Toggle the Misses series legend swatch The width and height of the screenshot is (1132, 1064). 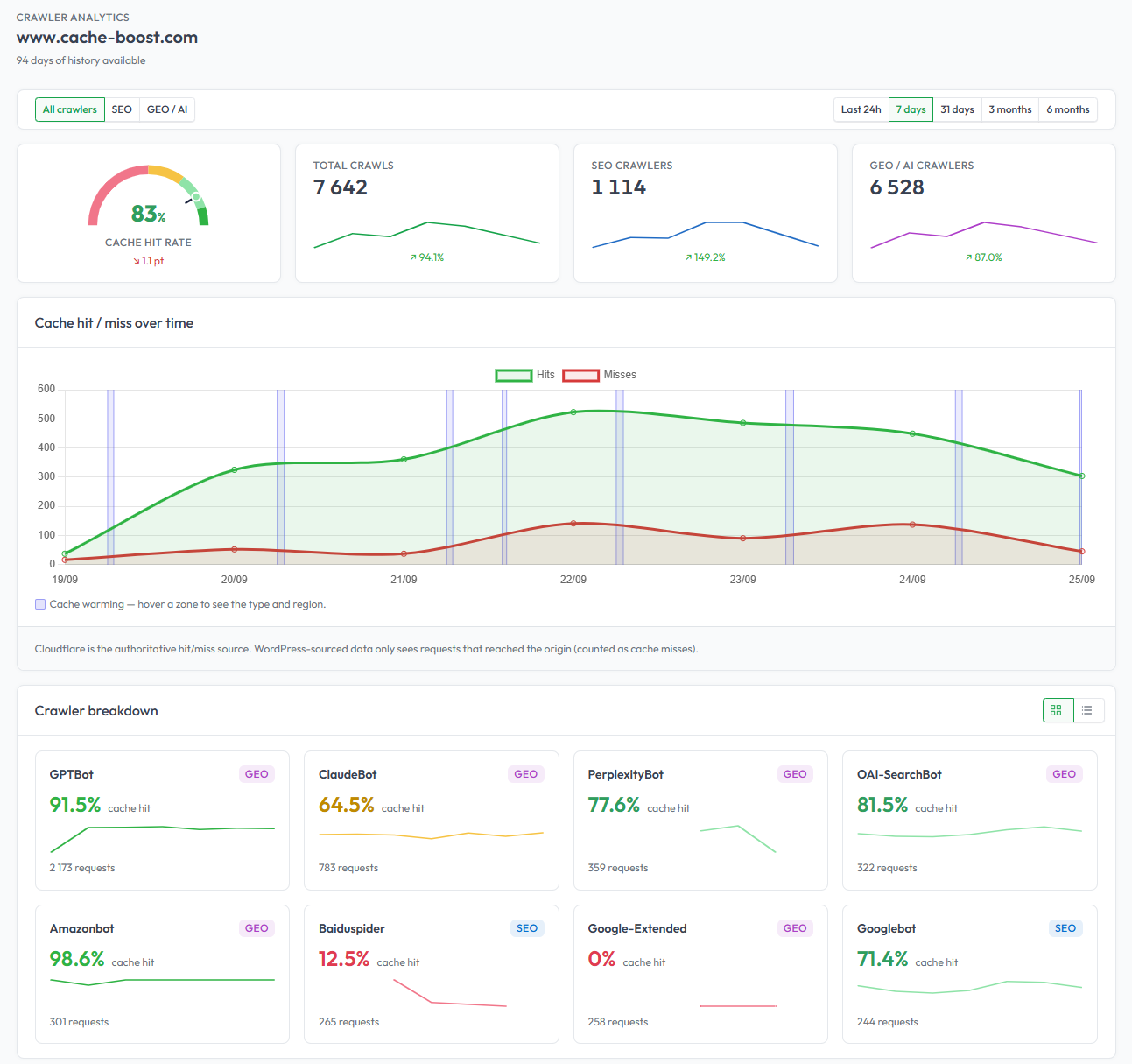[x=580, y=375]
